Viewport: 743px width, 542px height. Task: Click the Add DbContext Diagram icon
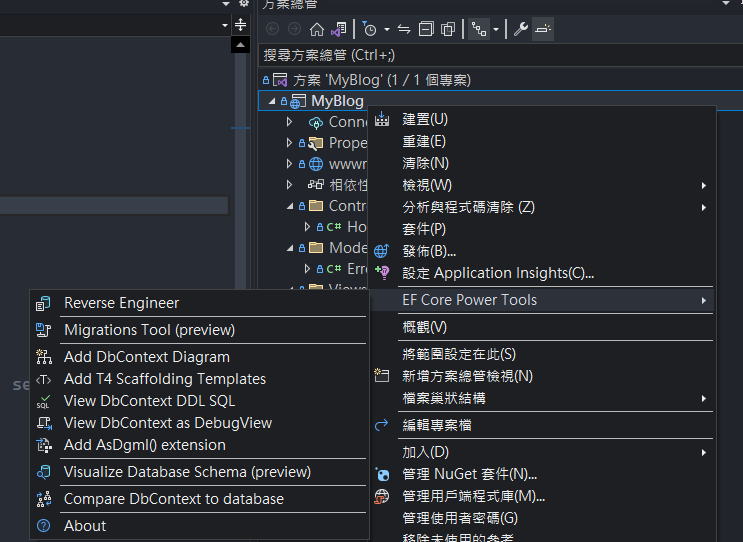44,357
